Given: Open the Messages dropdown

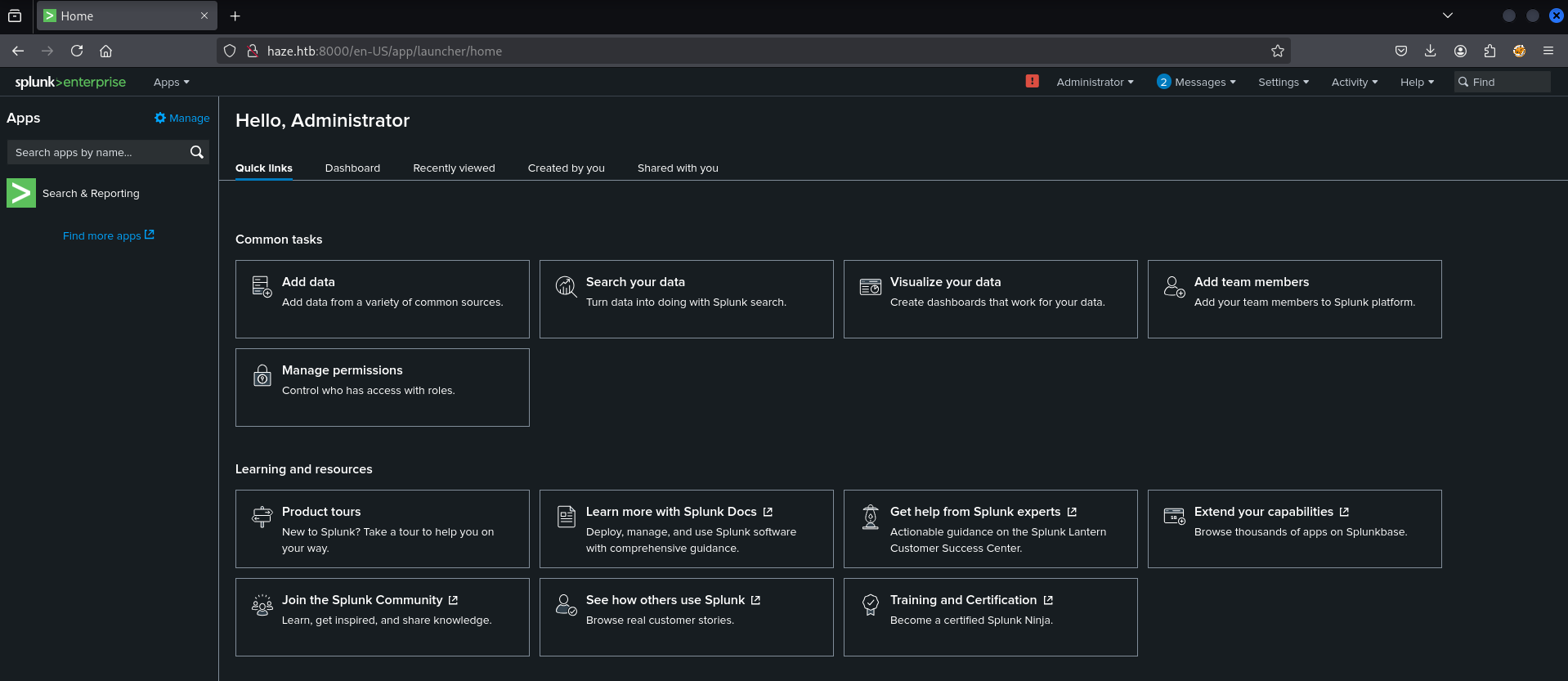Looking at the screenshot, I should [x=1196, y=82].
